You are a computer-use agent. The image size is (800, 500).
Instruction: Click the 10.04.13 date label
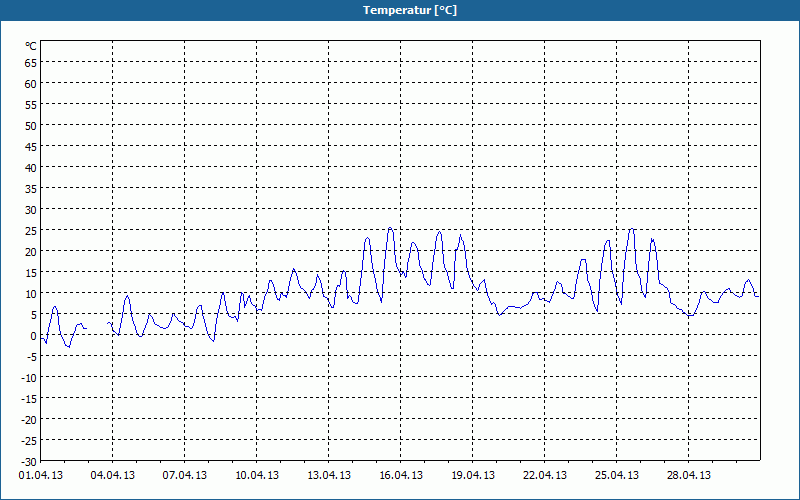click(x=257, y=476)
